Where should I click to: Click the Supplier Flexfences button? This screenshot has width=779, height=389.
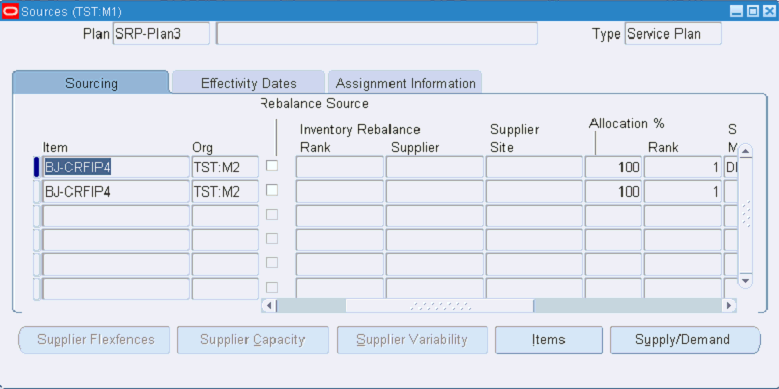(94, 340)
